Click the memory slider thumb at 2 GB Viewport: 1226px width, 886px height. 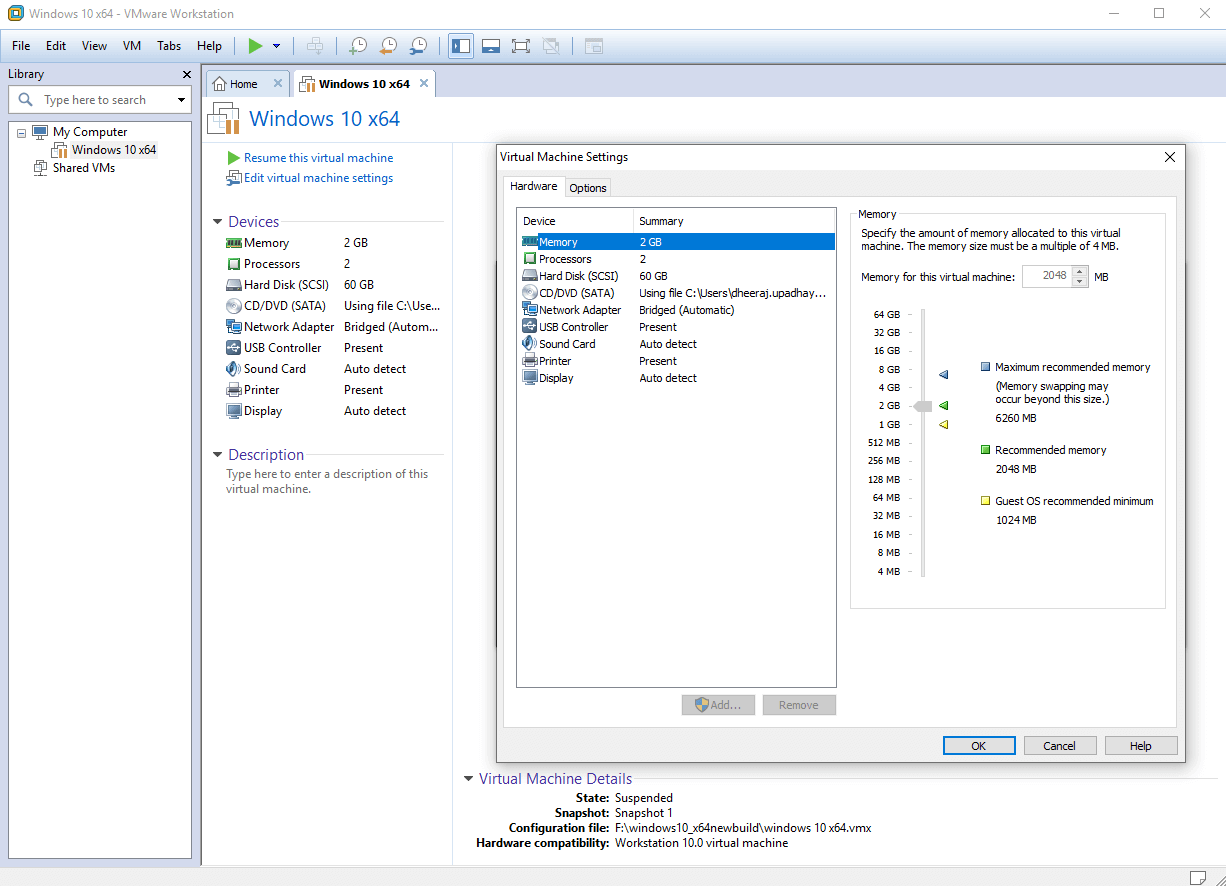coord(923,406)
